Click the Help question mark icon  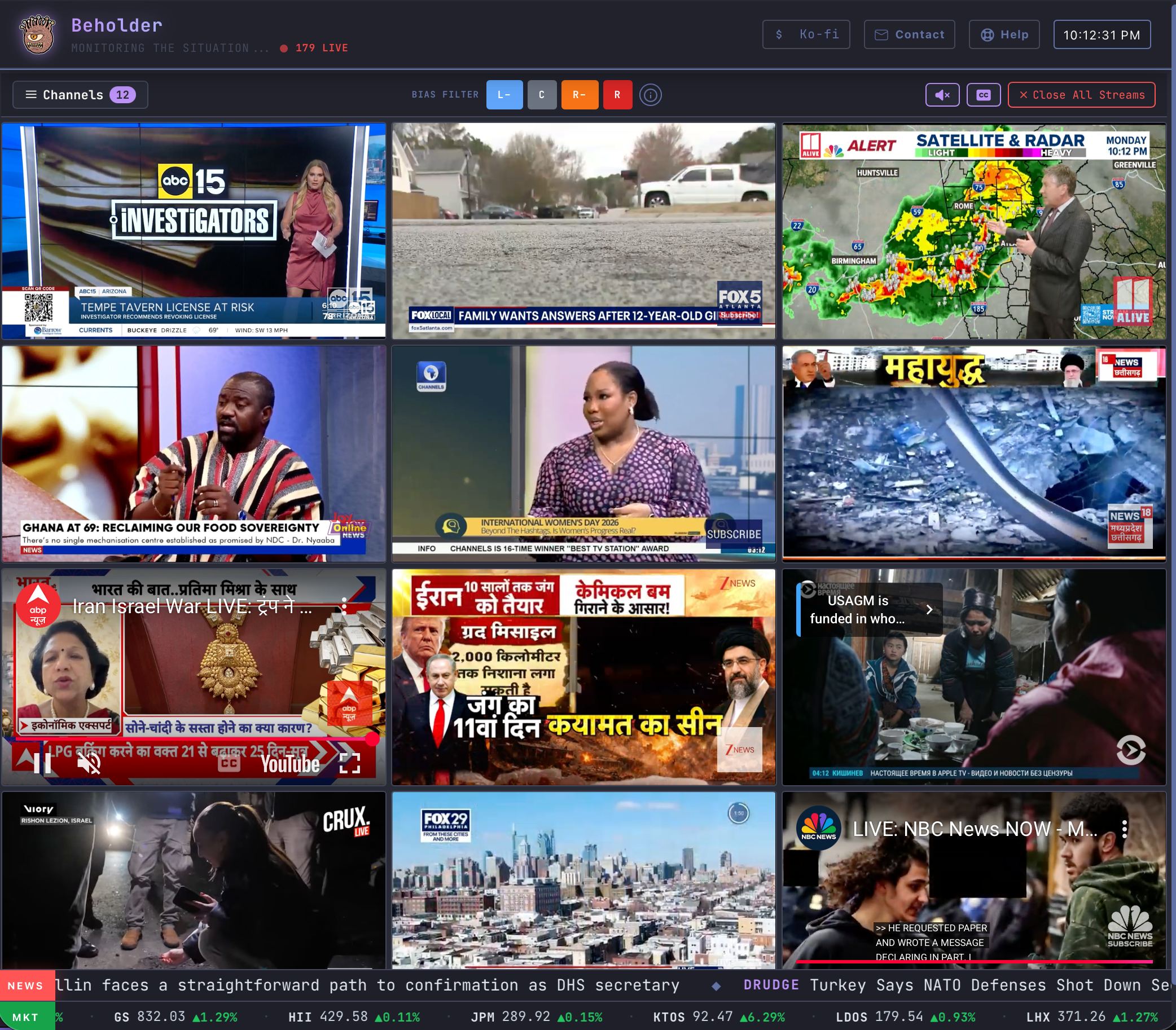986,34
